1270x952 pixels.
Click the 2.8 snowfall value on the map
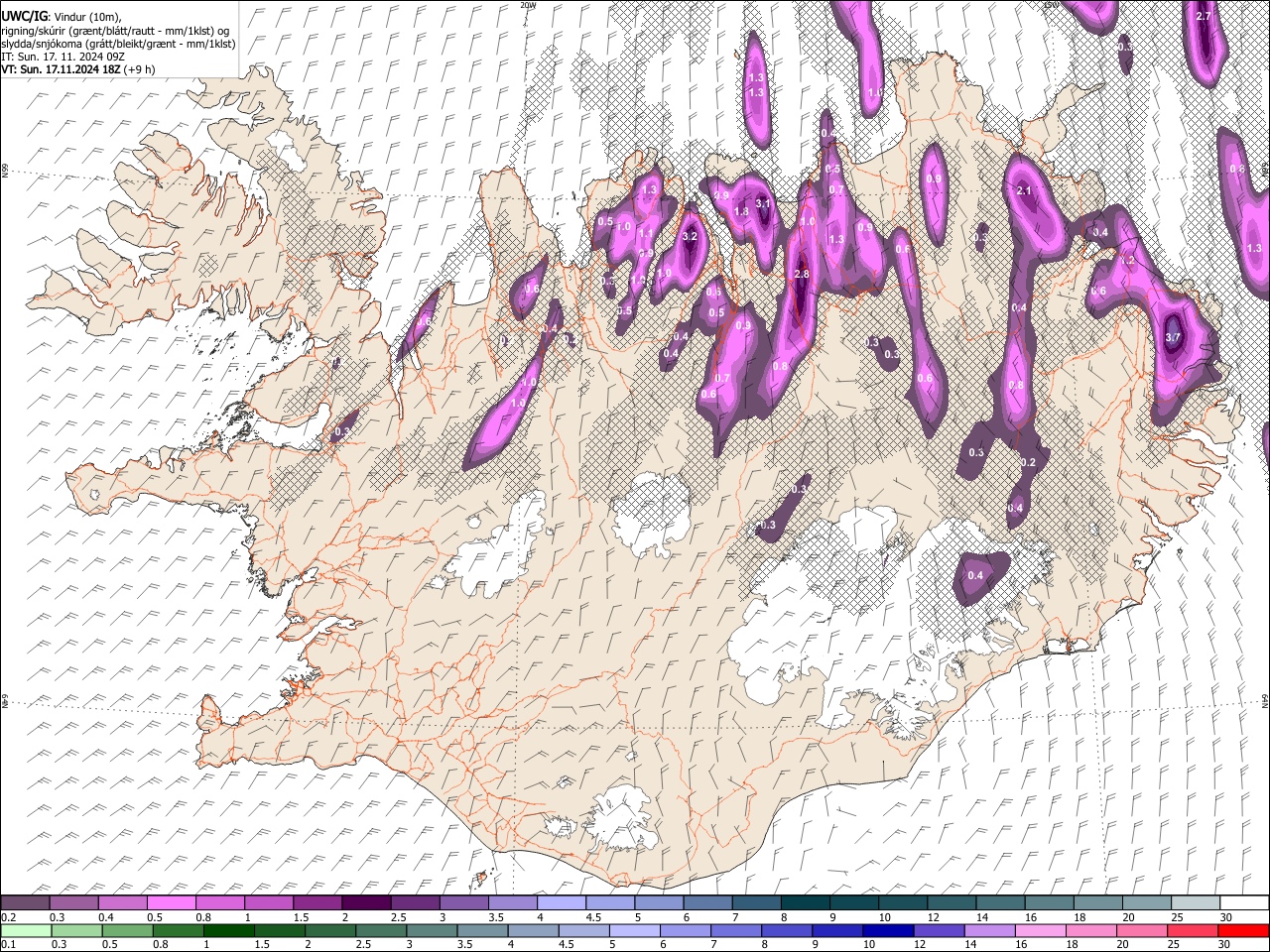point(803,275)
